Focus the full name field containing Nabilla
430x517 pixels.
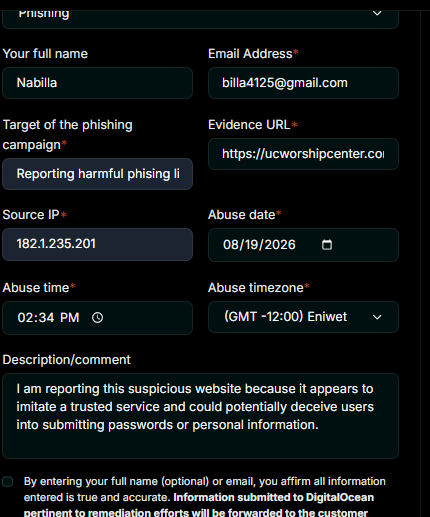tap(97, 83)
